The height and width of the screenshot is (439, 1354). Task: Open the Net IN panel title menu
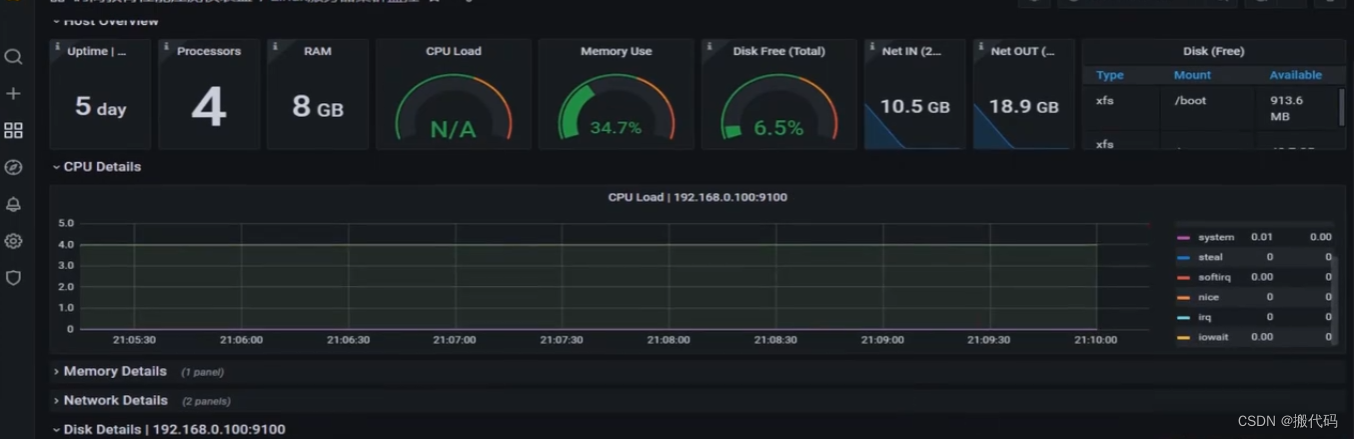tap(912, 51)
